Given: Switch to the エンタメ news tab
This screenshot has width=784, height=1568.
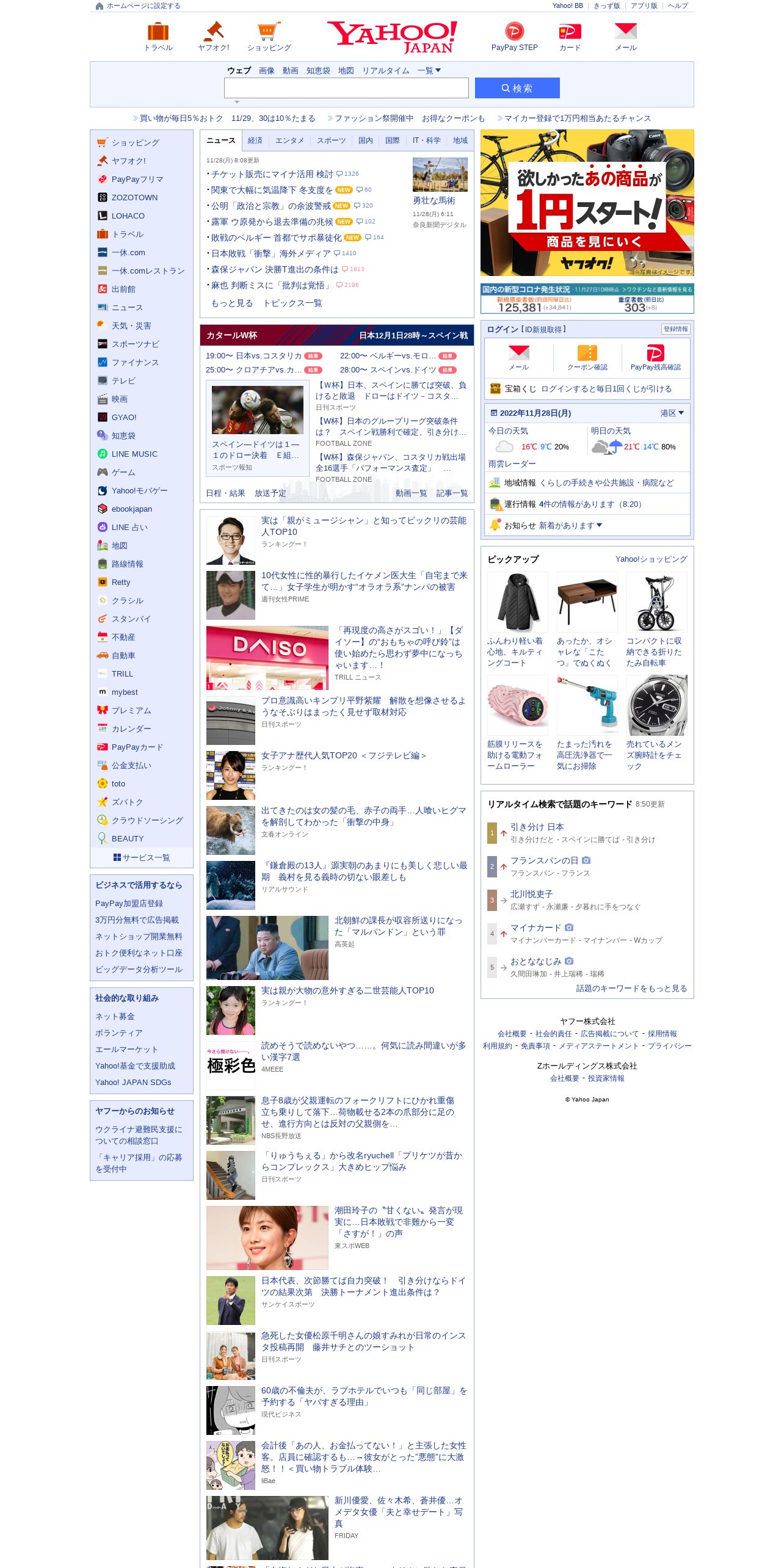Looking at the screenshot, I should 289,140.
